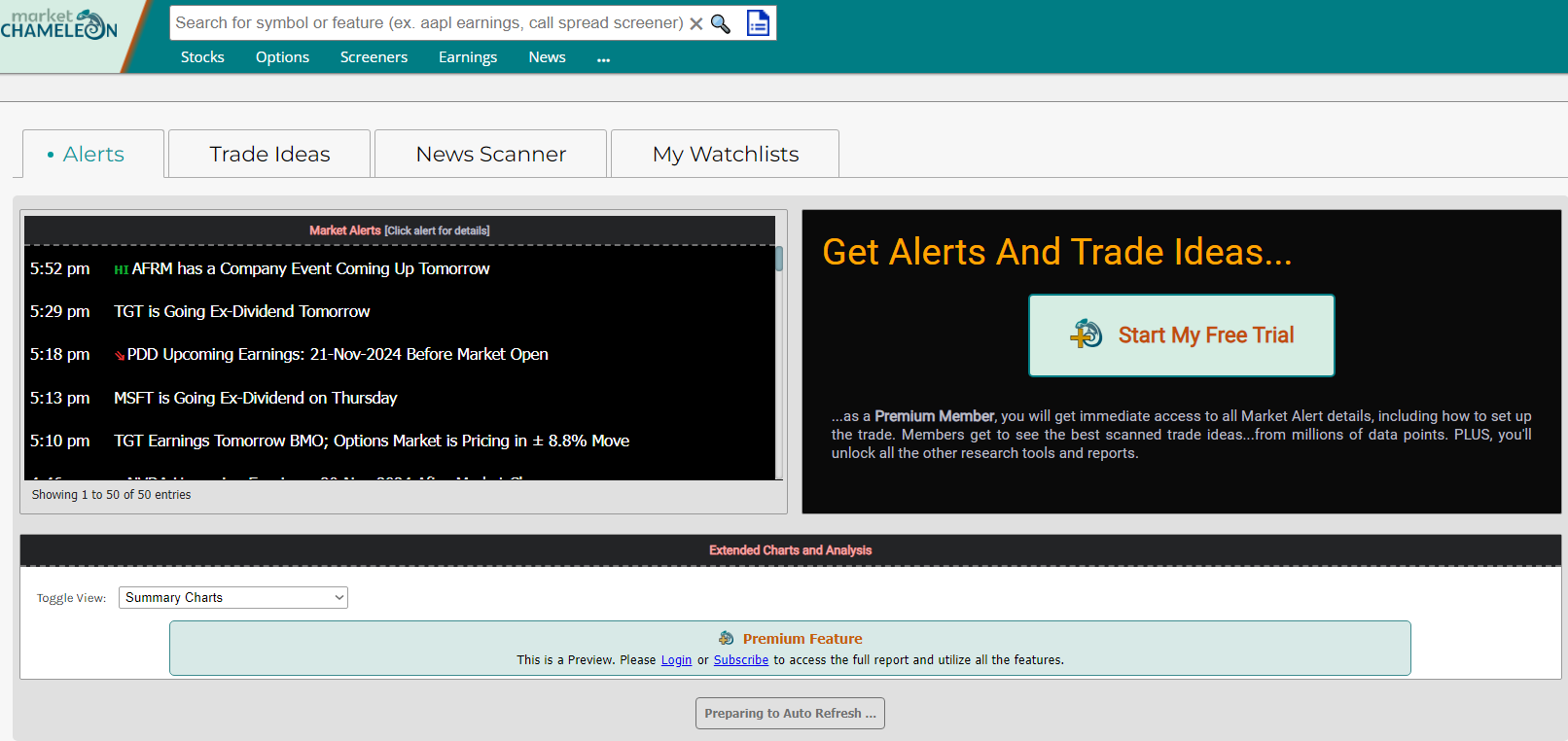Open PDD Upcoming Earnings alert
The width and height of the screenshot is (1568, 741).
click(x=338, y=354)
